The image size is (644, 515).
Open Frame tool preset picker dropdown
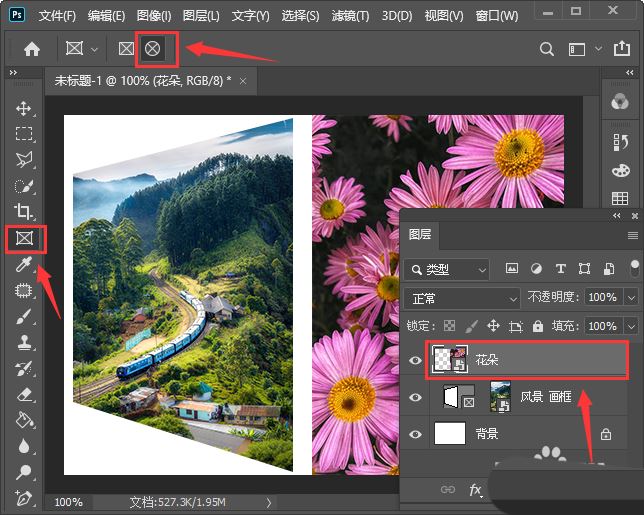point(94,50)
